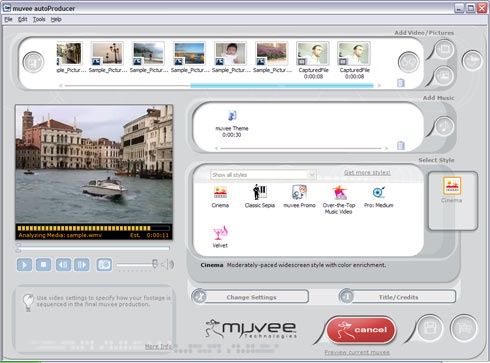The height and width of the screenshot is (363, 490).
Task: Click the Change Settings button
Action: (x=251, y=297)
